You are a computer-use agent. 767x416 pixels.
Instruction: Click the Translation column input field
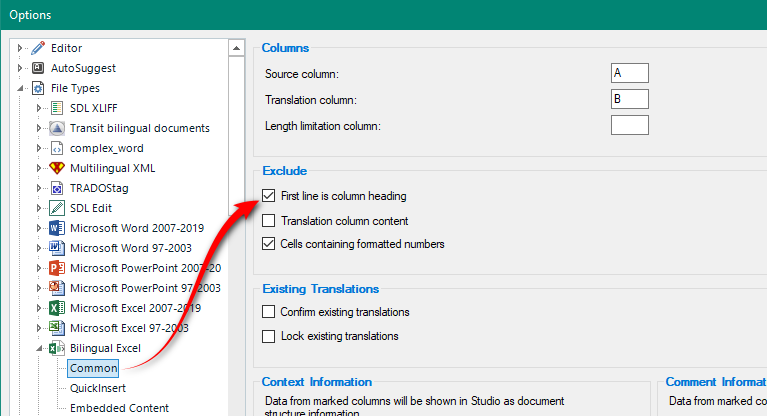pyautogui.click(x=630, y=99)
